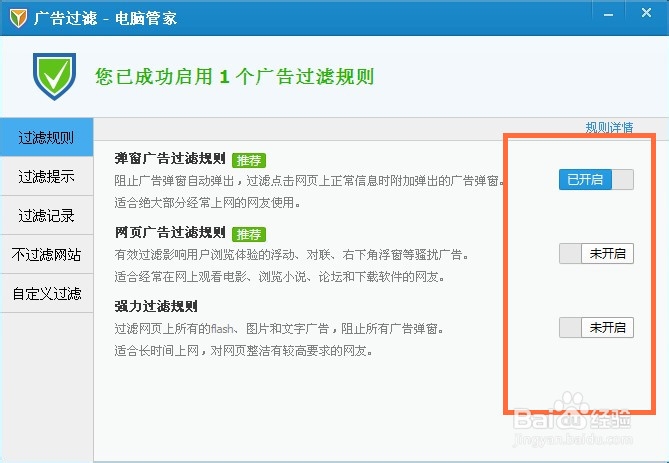669x463 pixels.
Task: Click the 推荐 badge beside 网页广告过滤规则
Action: click(x=249, y=234)
